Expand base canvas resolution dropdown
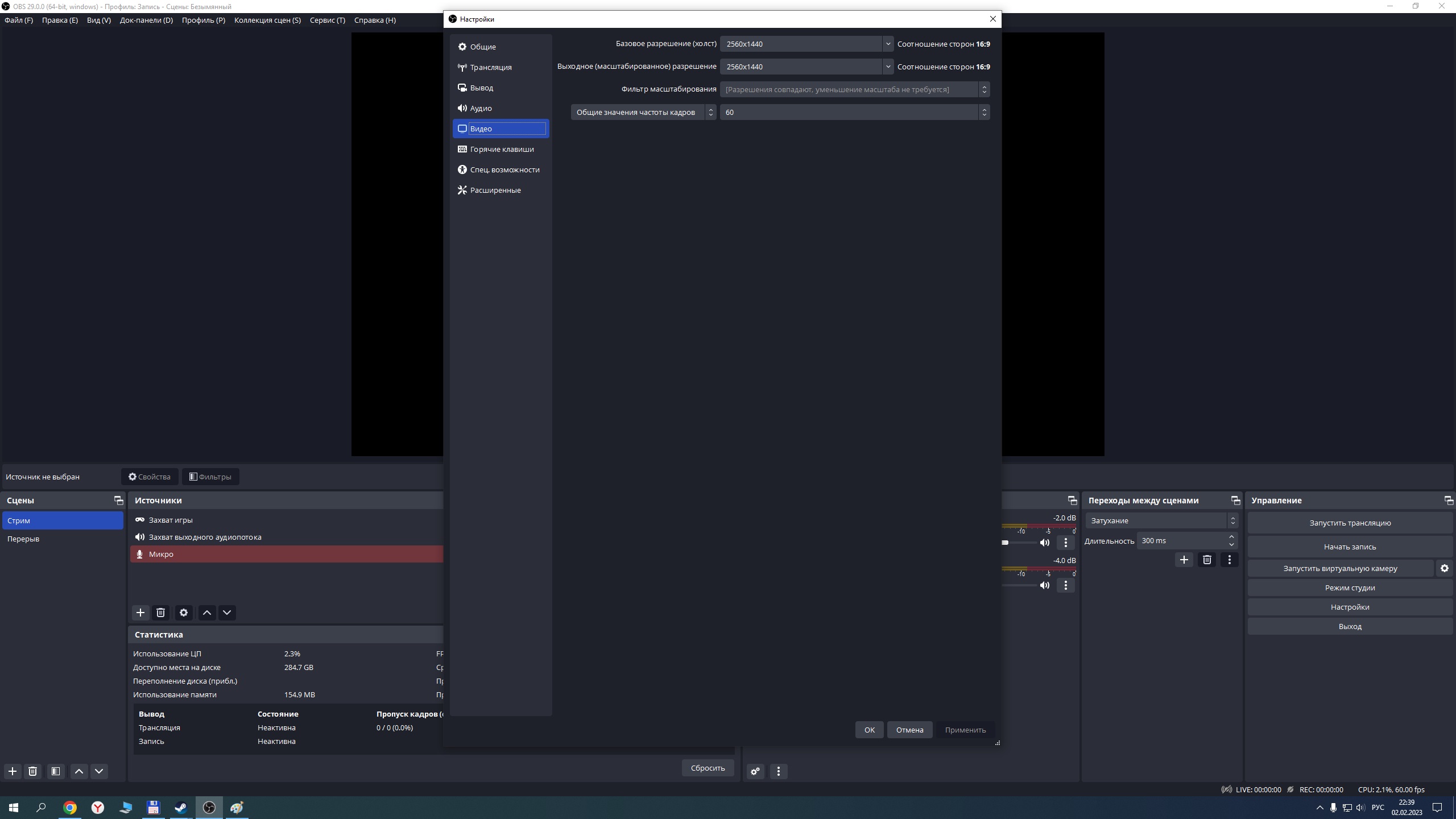 point(887,44)
